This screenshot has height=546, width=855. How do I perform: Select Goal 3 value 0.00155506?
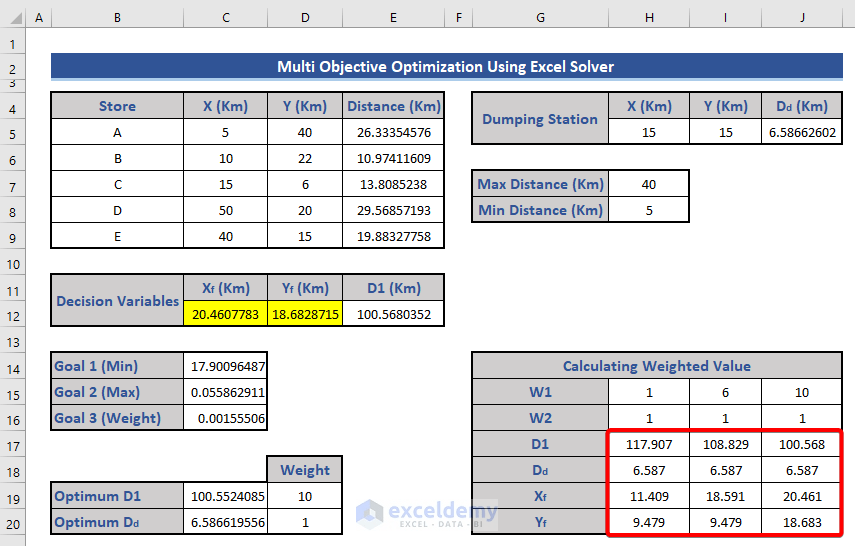coord(226,418)
